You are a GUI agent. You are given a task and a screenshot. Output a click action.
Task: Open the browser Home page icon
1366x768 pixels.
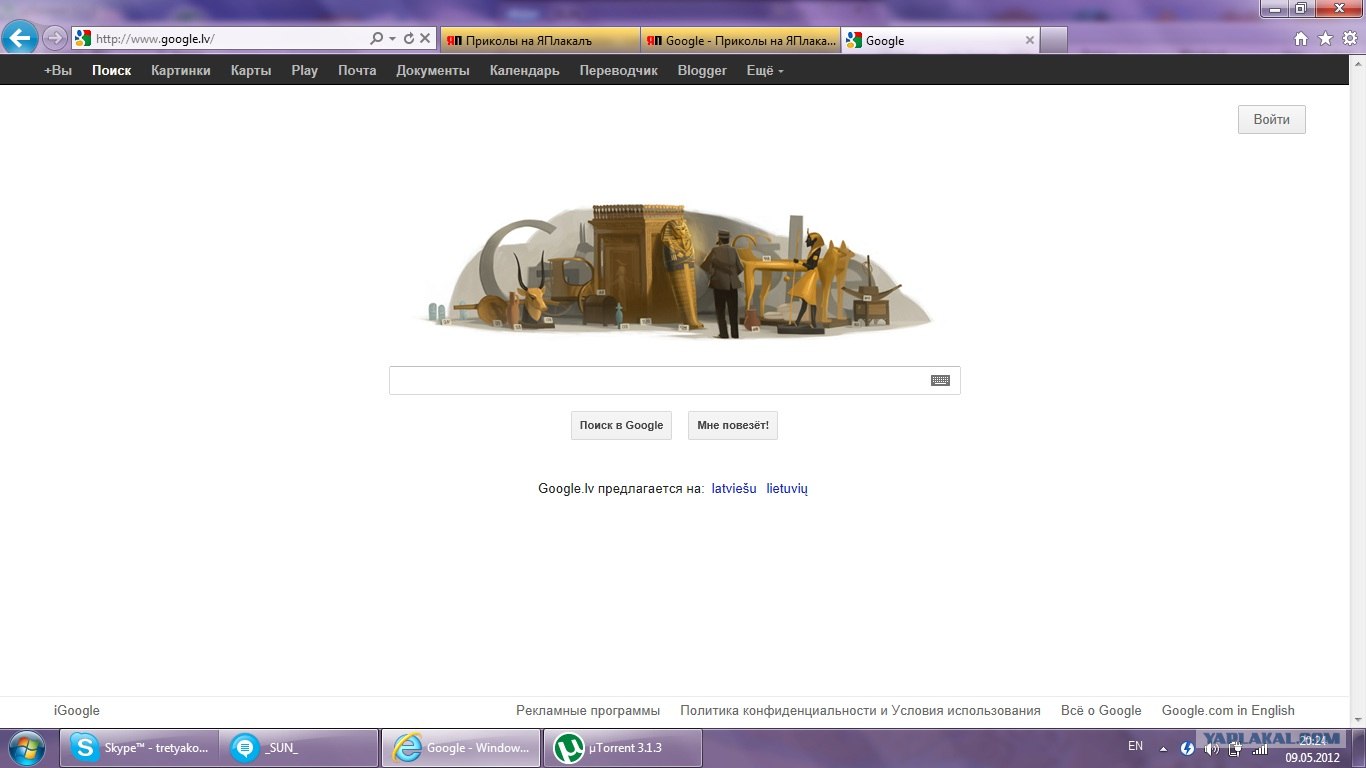pyautogui.click(x=1301, y=39)
